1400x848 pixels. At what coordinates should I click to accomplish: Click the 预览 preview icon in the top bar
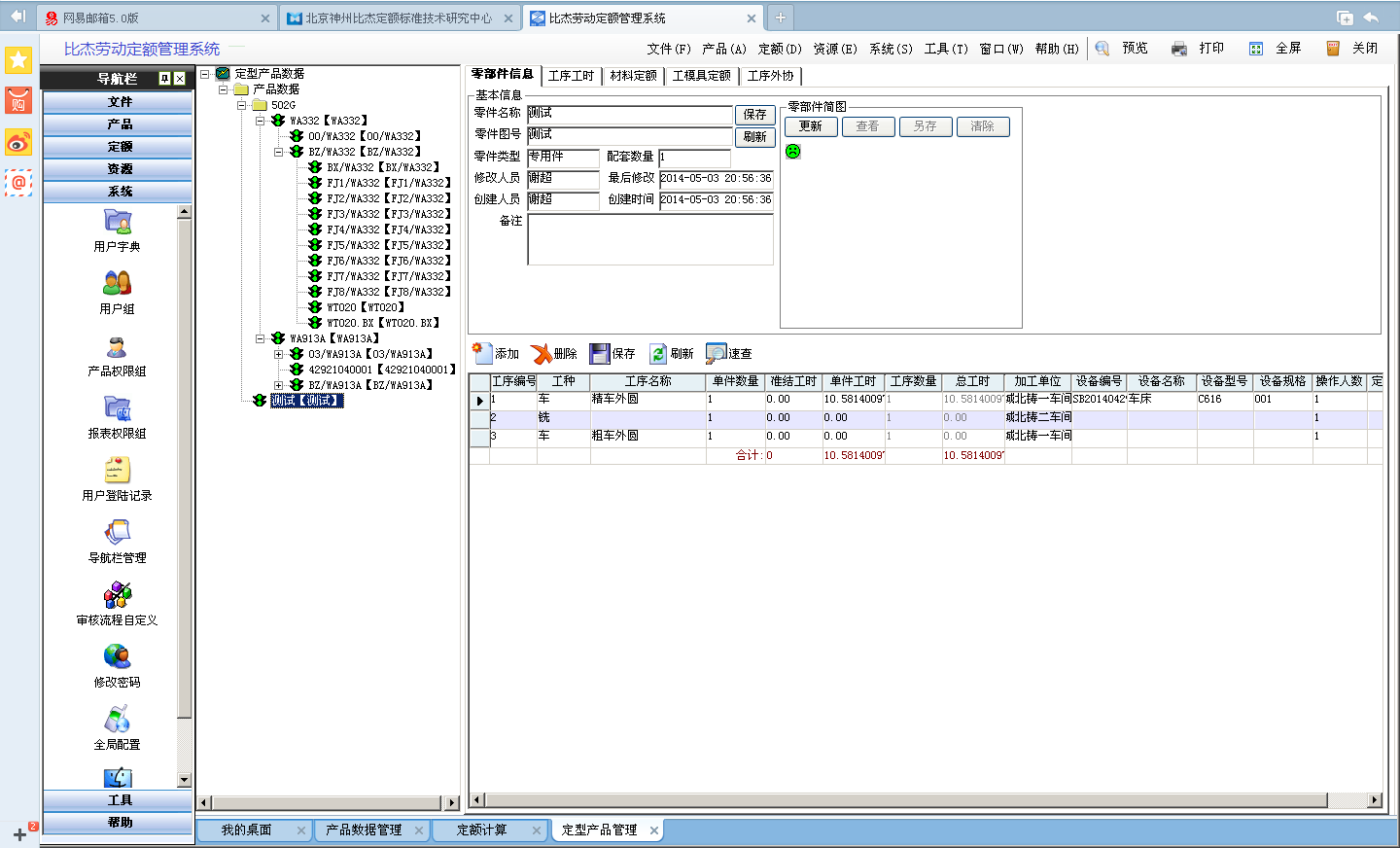click(1102, 49)
